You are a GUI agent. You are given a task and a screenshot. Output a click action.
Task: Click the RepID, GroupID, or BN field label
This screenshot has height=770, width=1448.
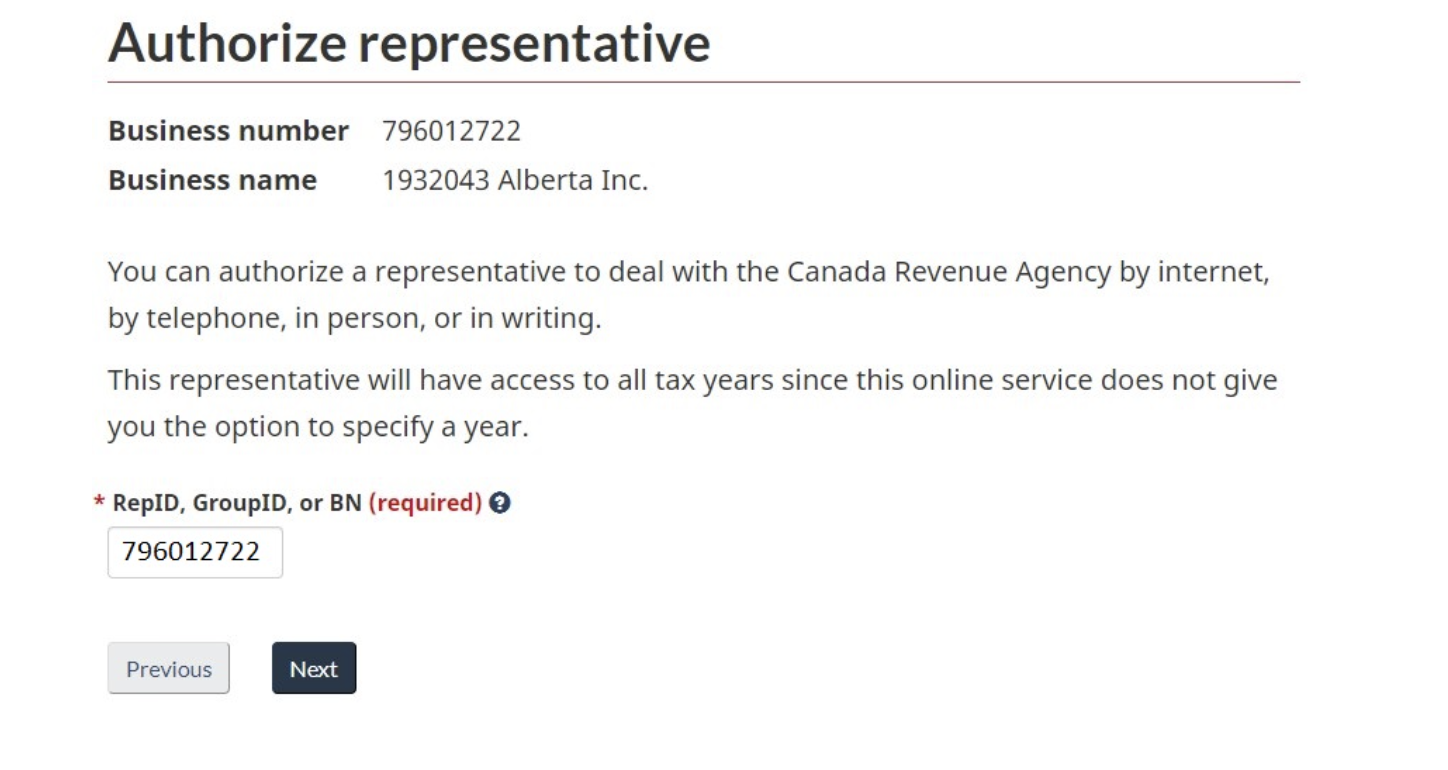point(236,503)
